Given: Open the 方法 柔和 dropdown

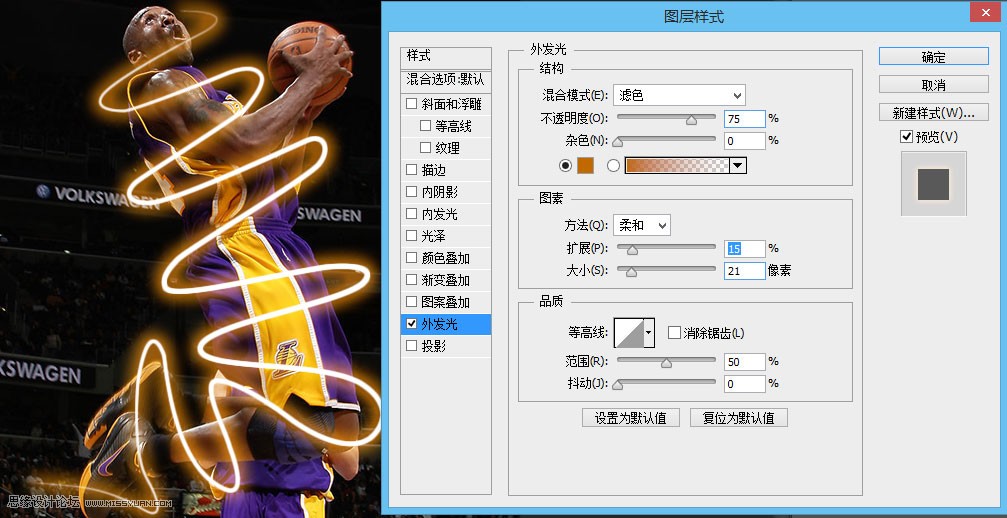Looking at the screenshot, I should tap(642, 225).
